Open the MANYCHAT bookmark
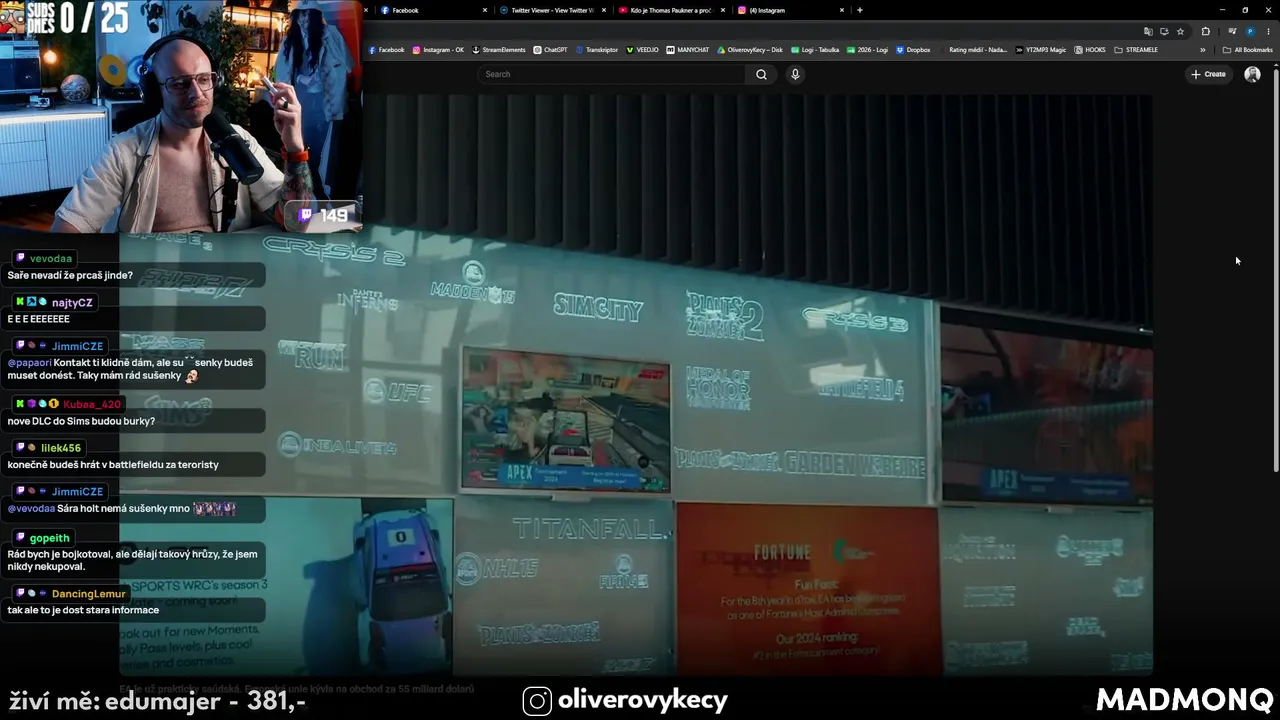1280x720 pixels. click(688, 50)
